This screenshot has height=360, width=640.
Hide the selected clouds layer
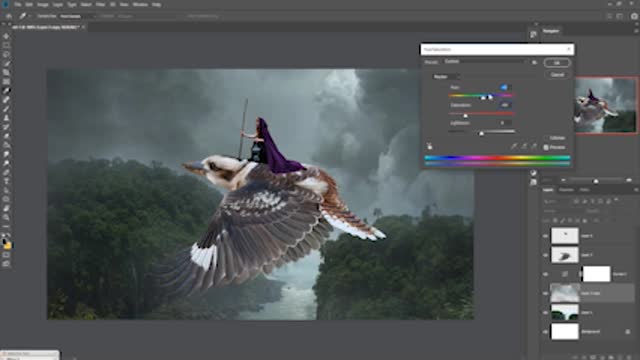point(545,293)
